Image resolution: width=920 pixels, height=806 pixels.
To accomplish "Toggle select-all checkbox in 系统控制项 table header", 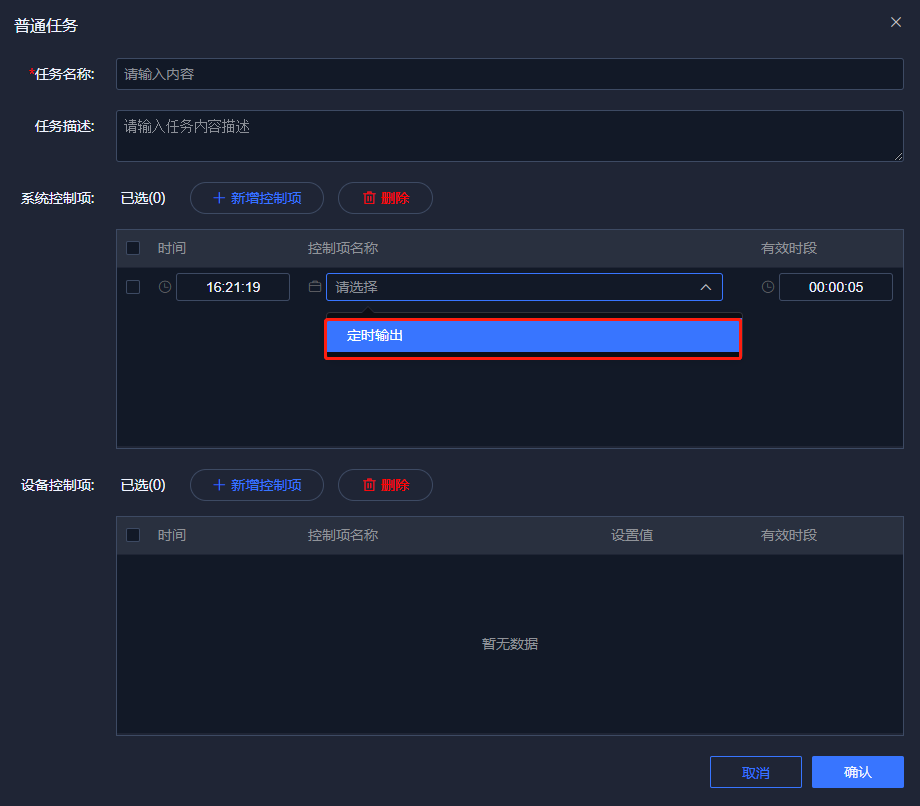I will pyautogui.click(x=133, y=248).
